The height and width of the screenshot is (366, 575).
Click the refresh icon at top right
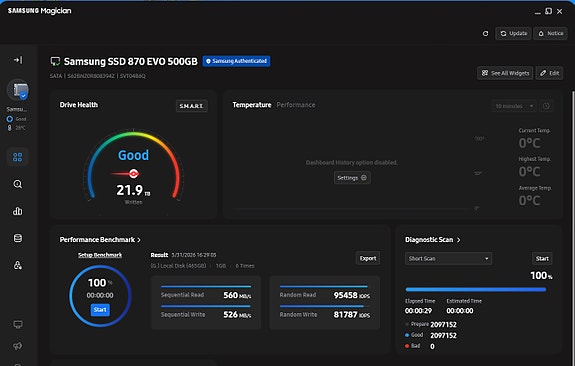pos(485,33)
